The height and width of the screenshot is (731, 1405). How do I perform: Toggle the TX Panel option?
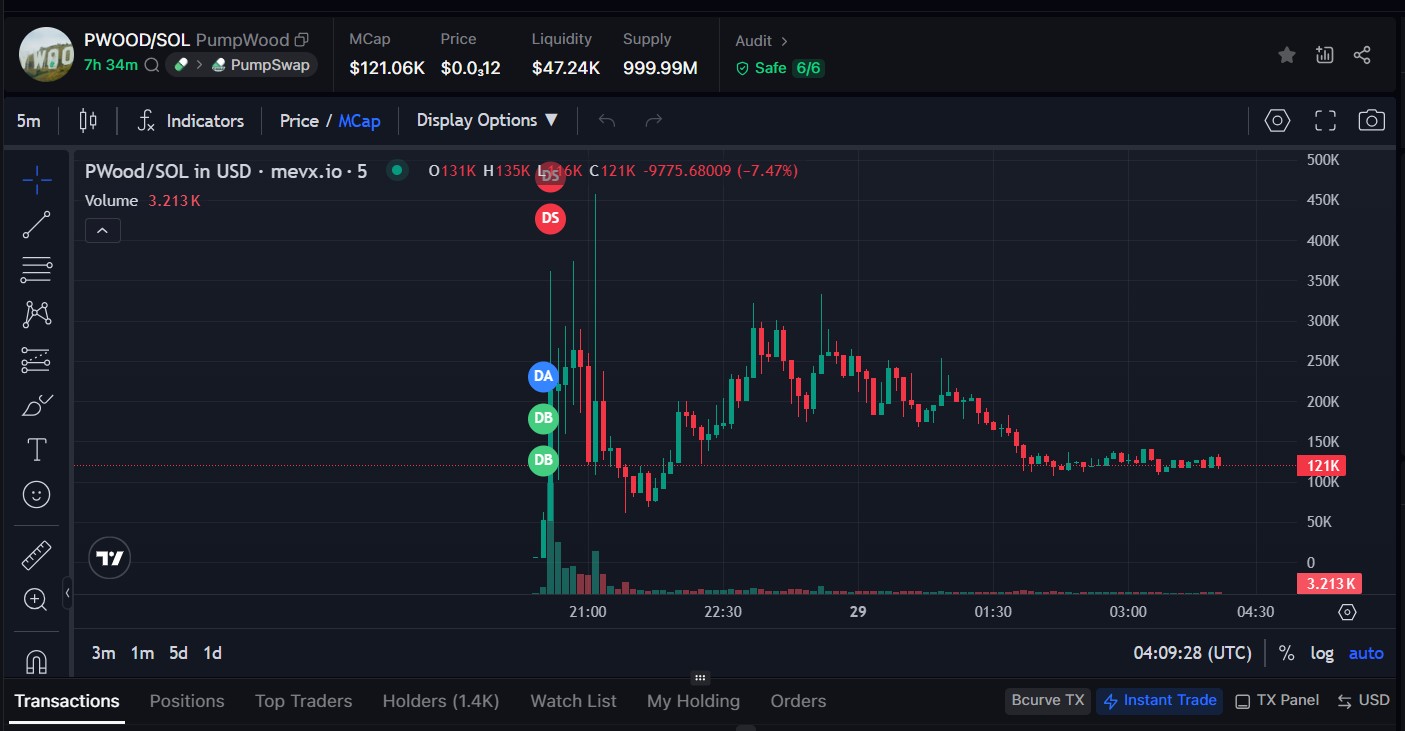1277,700
